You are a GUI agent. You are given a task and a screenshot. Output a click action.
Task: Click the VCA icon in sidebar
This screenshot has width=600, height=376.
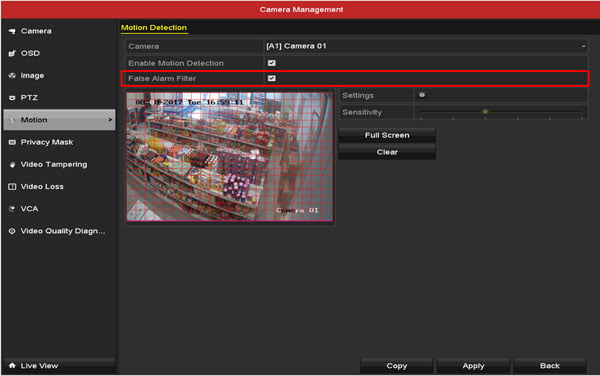pyautogui.click(x=12, y=209)
